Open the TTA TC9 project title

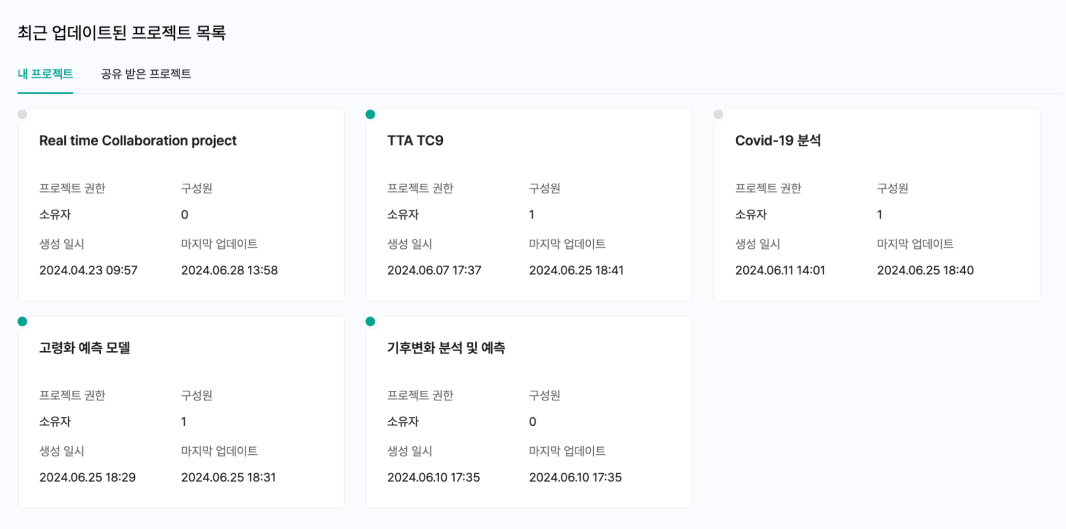point(415,141)
